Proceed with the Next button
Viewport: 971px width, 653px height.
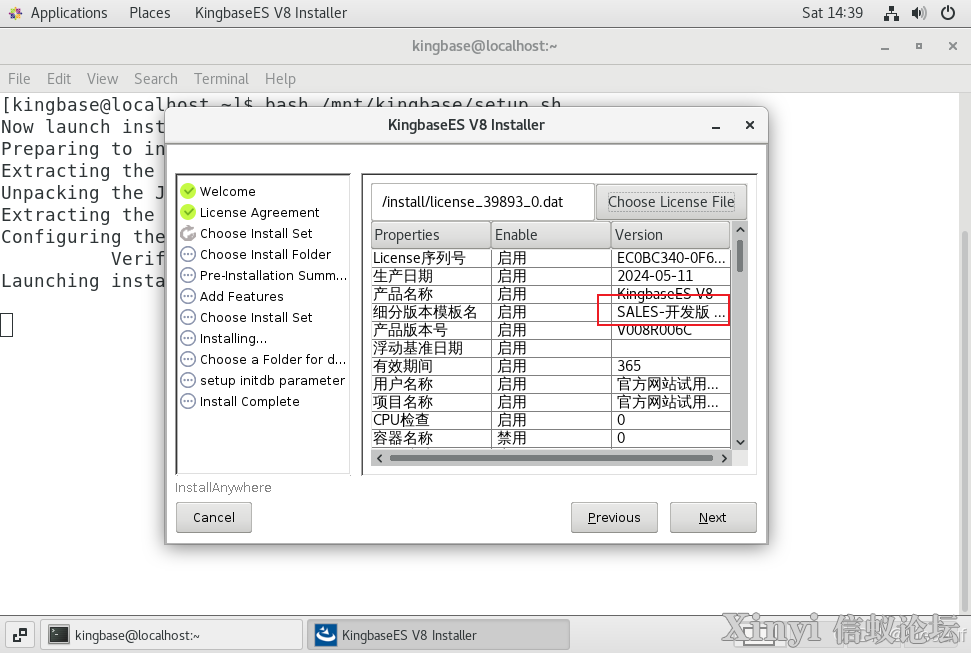713,517
